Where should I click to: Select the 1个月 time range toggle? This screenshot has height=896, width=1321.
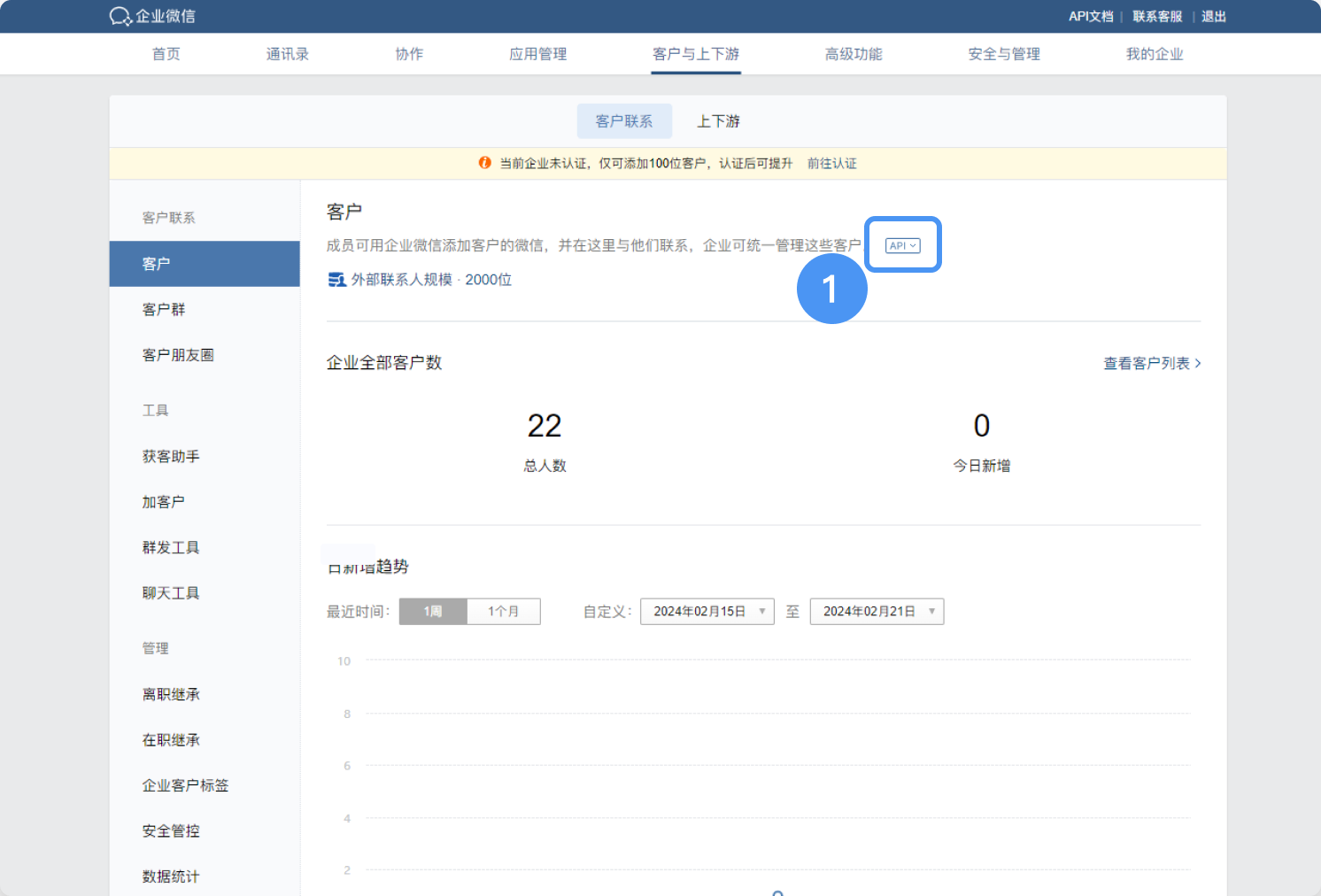(x=504, y=612)
